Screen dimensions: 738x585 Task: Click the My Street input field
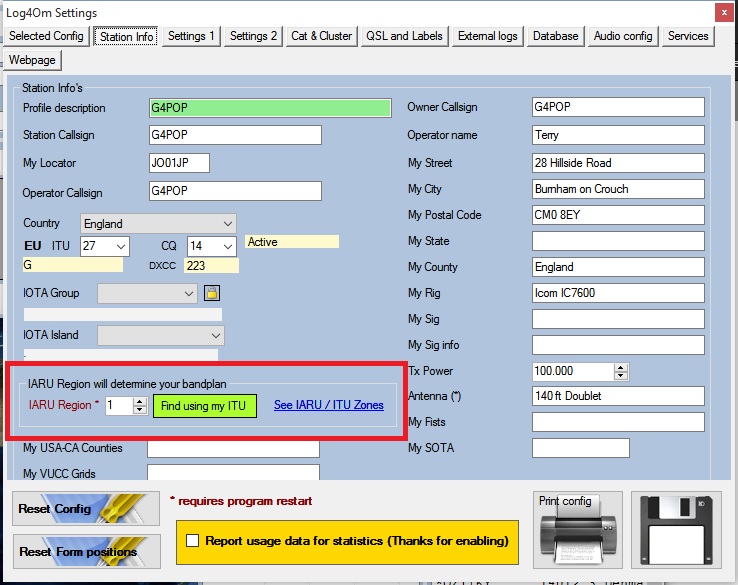point(618,163)
